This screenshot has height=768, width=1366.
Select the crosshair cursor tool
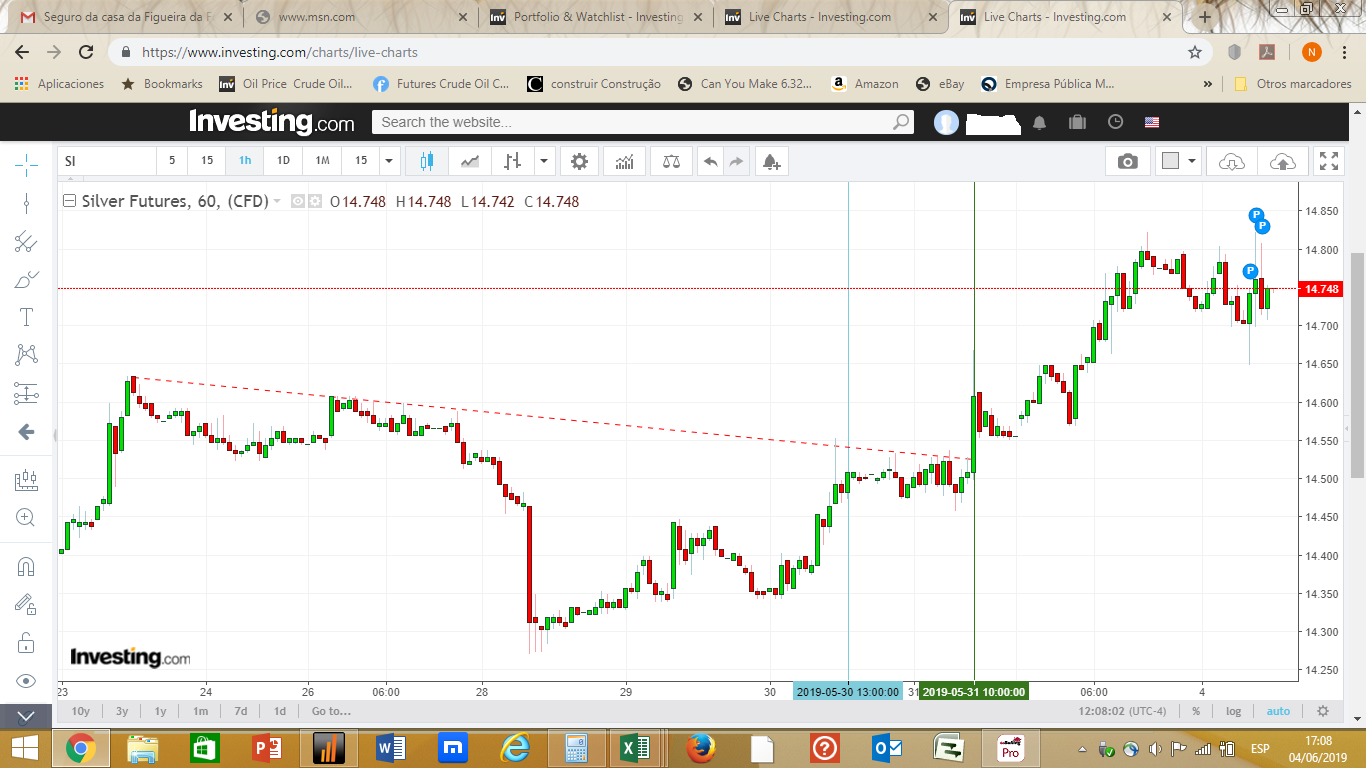26,163
